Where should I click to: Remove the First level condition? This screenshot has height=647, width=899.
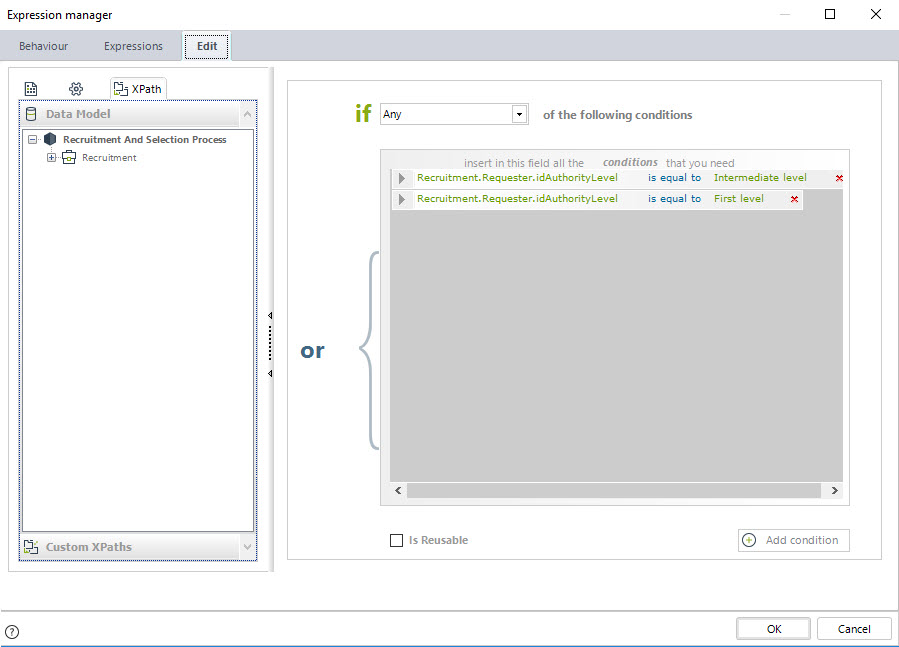coord(794,199)
